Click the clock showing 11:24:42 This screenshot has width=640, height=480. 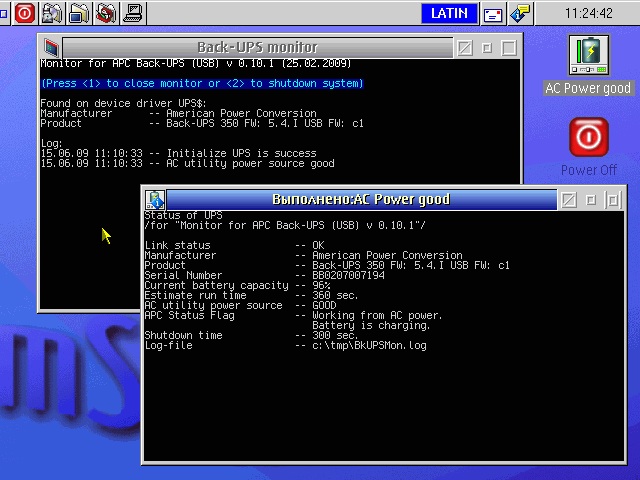tap(589, 13)
